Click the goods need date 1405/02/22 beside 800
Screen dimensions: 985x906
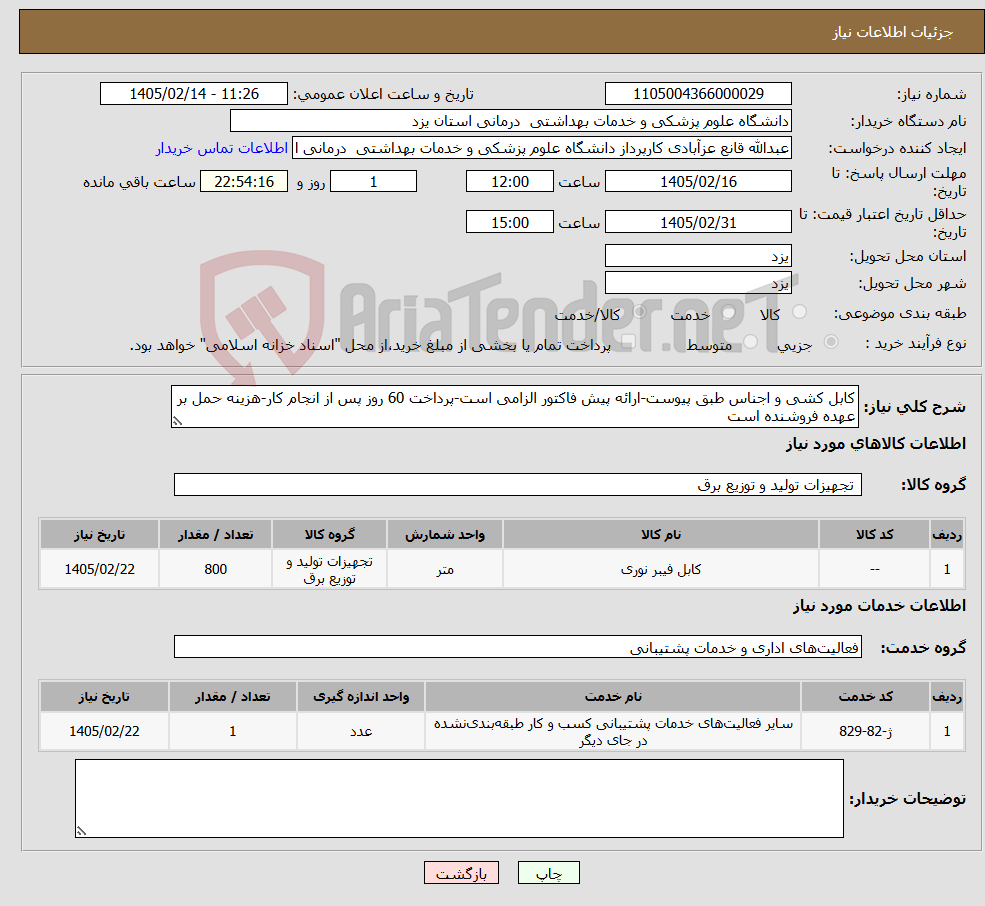(x=99, y=569)
